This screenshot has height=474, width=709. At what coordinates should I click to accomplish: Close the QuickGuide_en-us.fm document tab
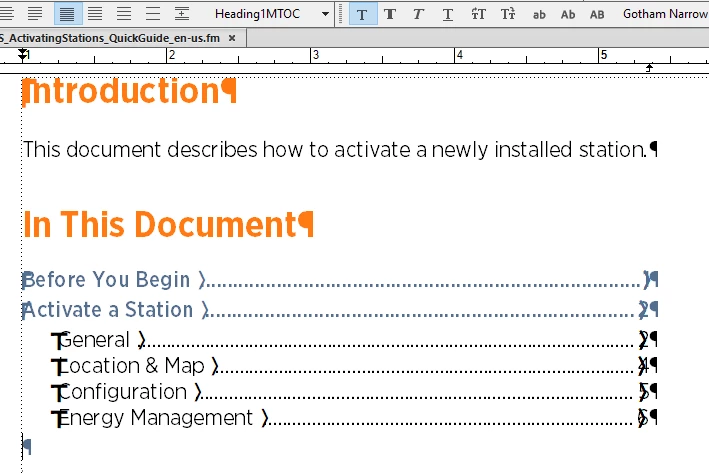(232, 38)
